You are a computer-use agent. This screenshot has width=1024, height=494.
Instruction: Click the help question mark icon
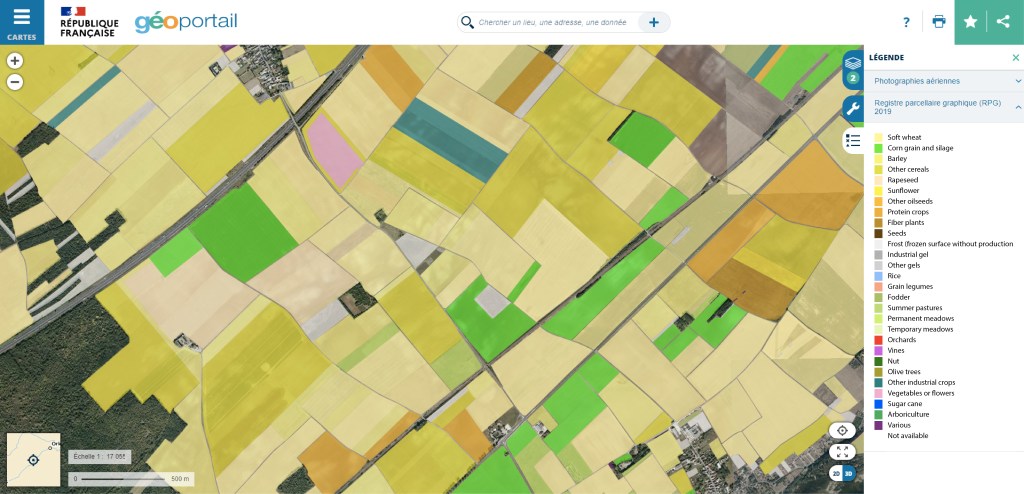906,22
